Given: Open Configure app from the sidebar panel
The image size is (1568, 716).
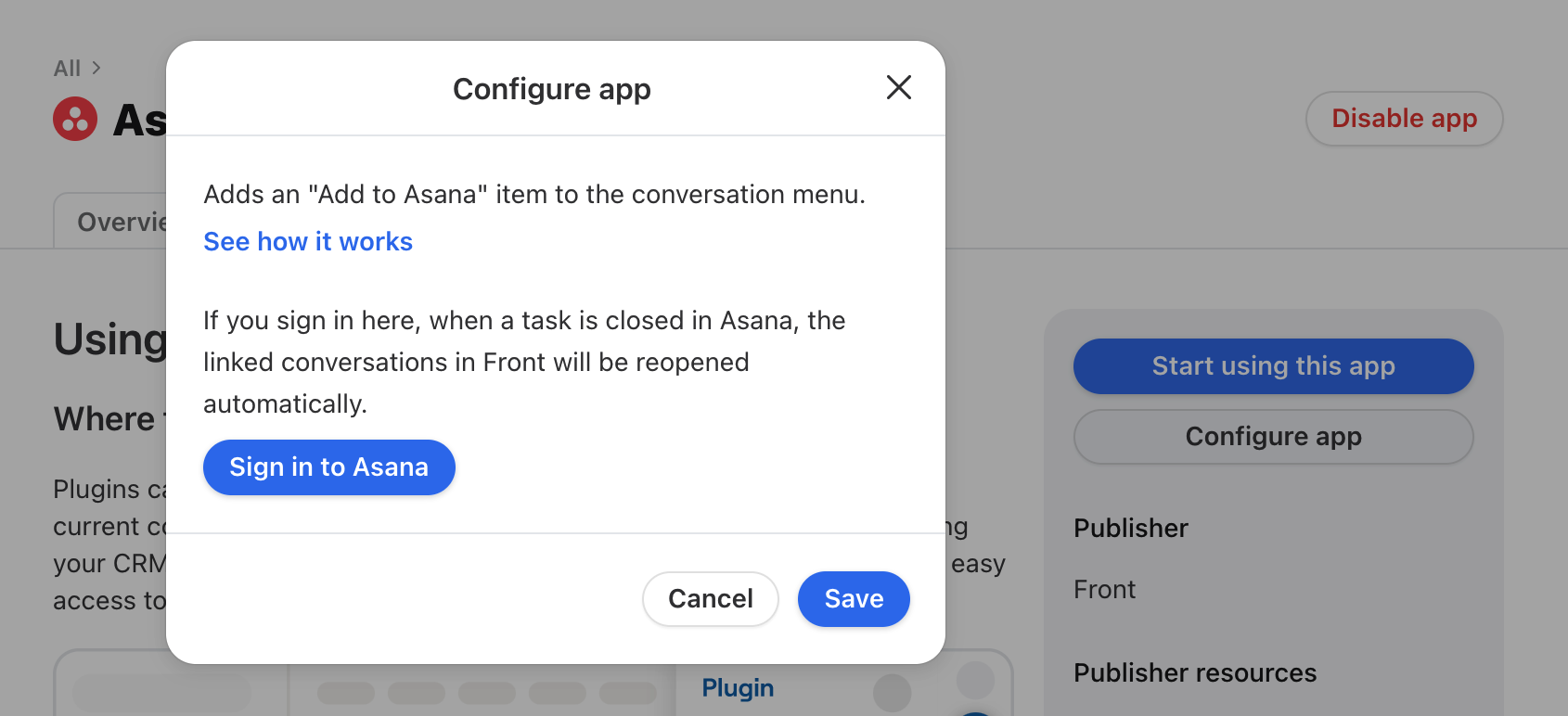Looking at the screenshot, I should pos(1273,437).
